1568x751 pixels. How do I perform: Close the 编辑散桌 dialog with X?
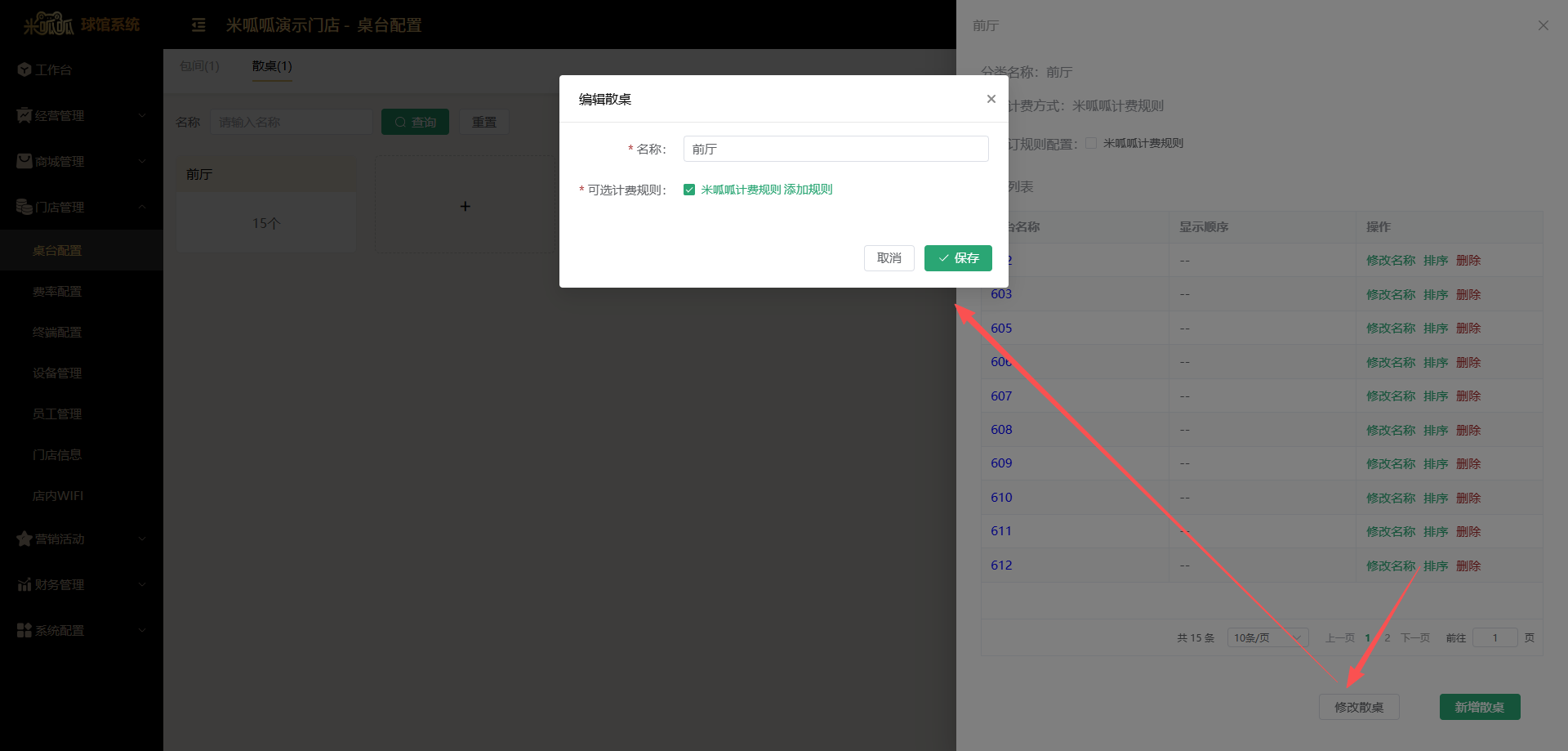(991, 99)
